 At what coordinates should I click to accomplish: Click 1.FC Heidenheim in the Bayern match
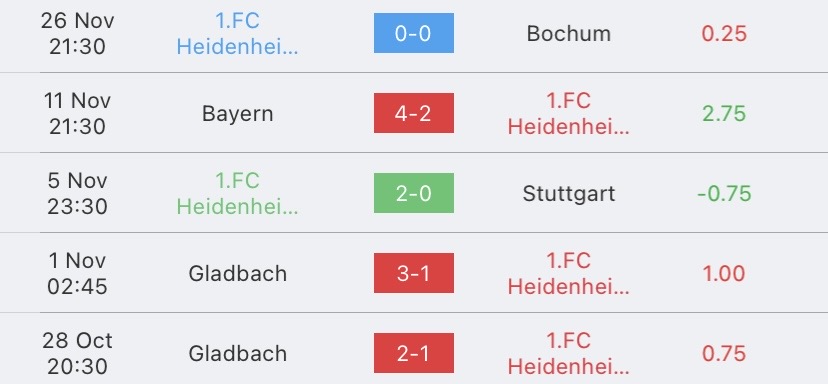pyautogui.click(x=569, y=114)
